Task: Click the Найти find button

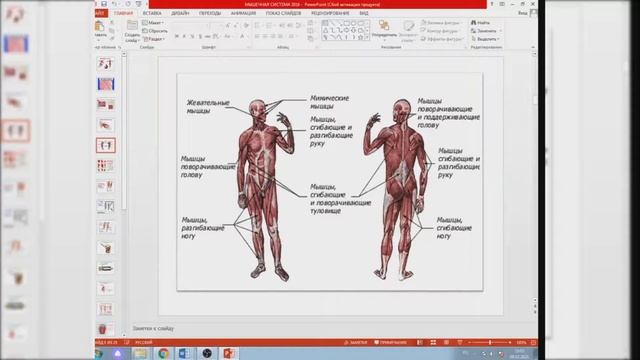Action: [x=480, y=23]
